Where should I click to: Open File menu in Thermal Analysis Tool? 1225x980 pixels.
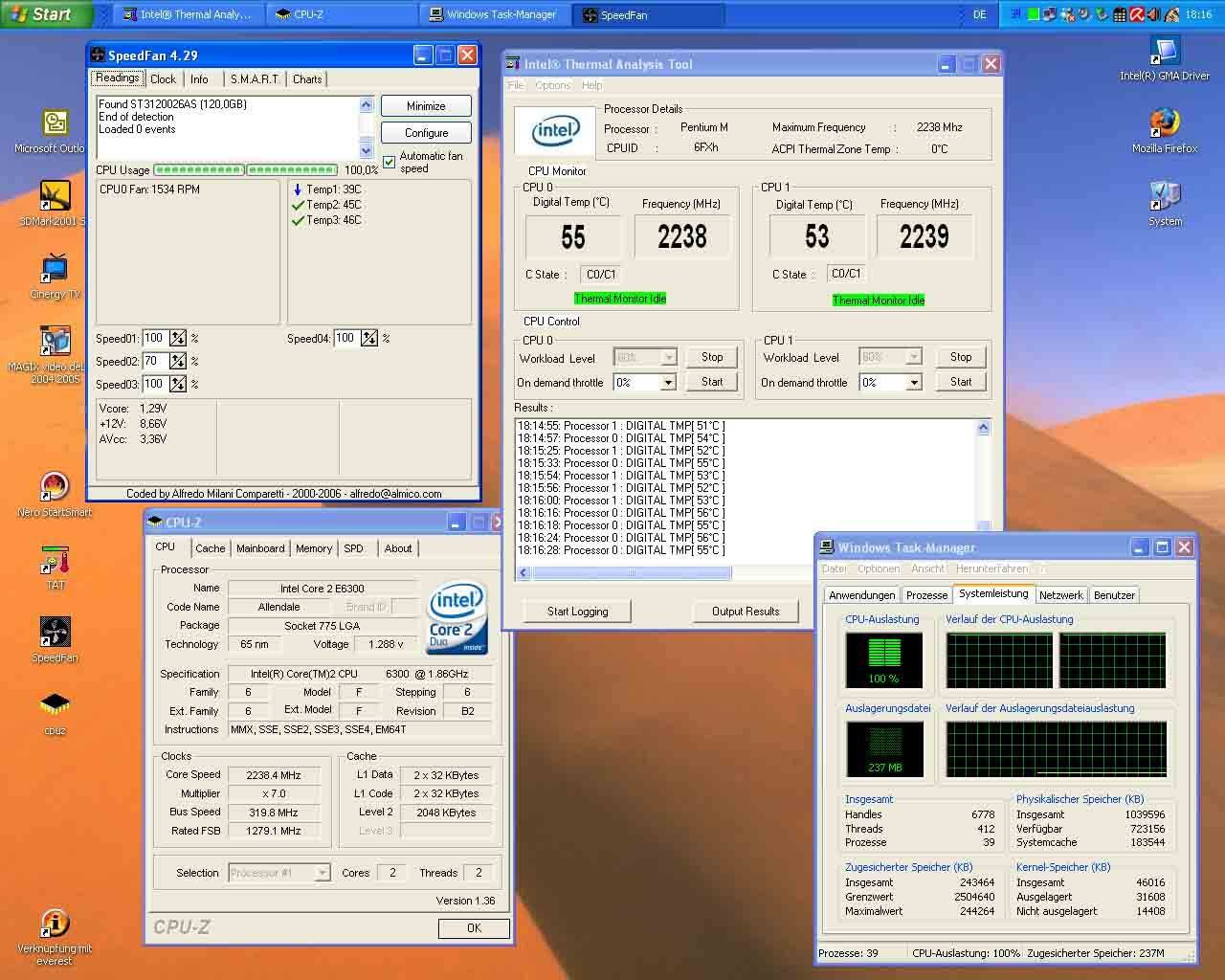(x=515, y=85)
